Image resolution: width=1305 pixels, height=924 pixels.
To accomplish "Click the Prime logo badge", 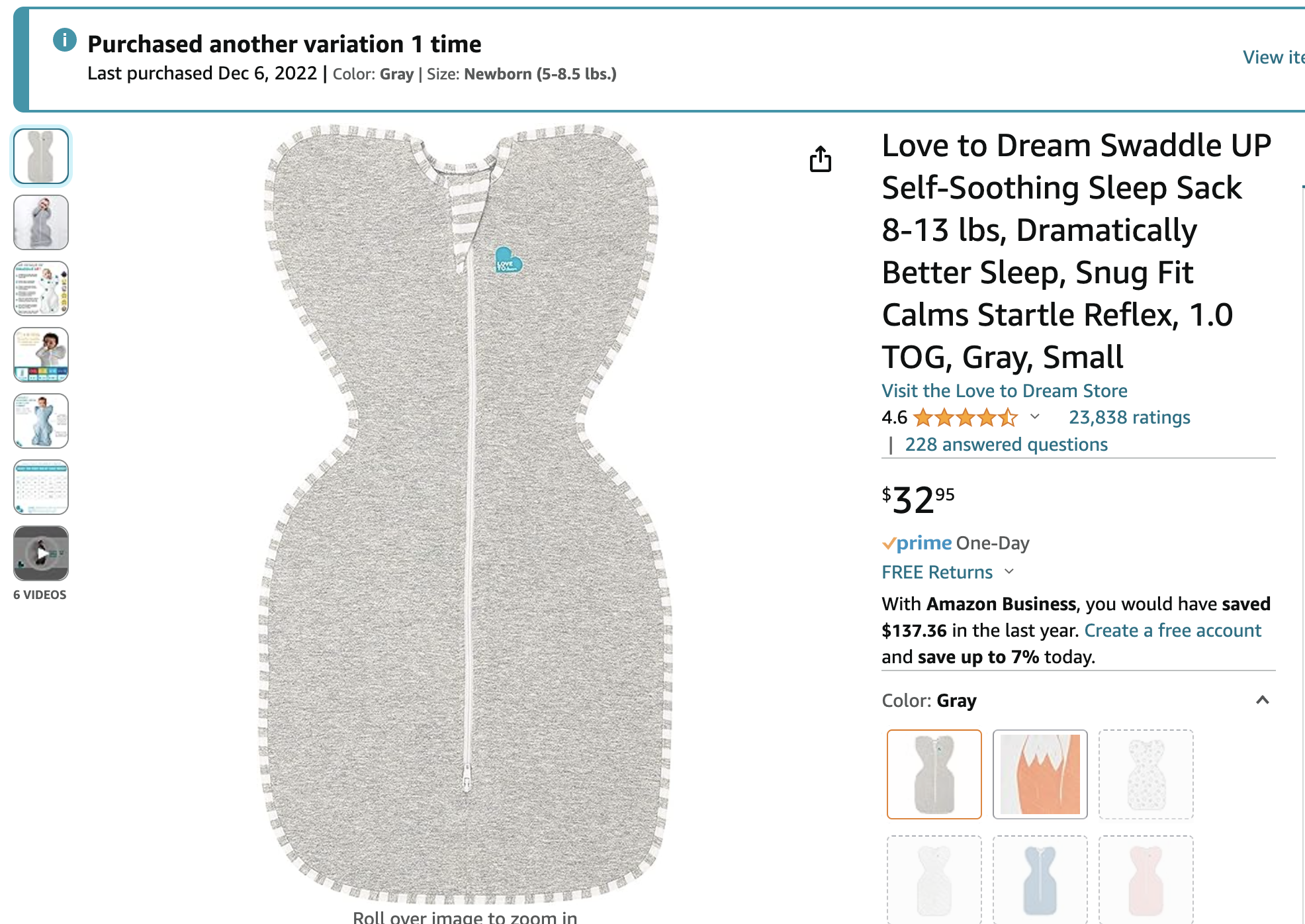I will [917, 543].
